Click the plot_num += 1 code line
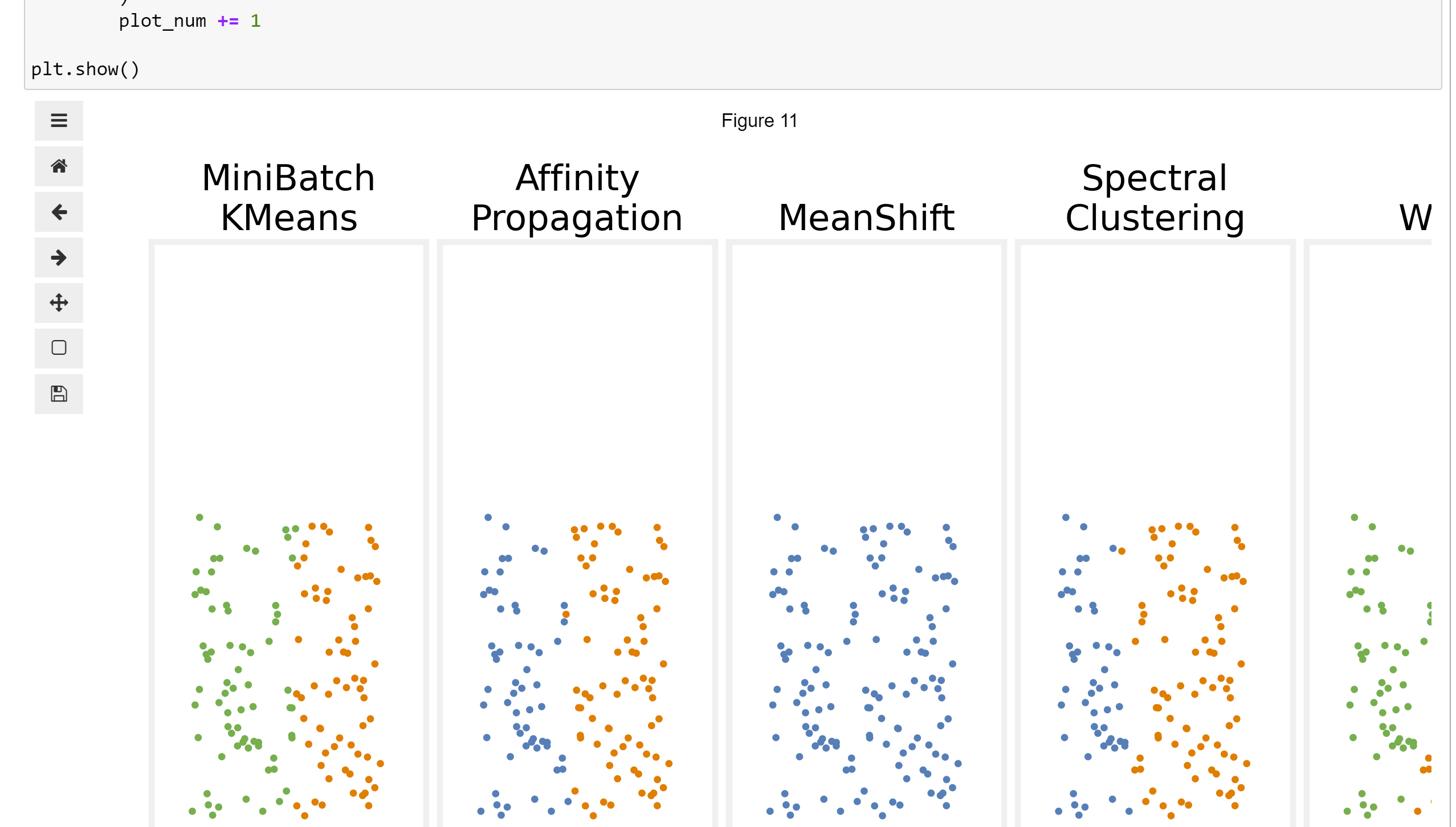This screenshot has width=1456, height=827. click(x=189, y=21)
